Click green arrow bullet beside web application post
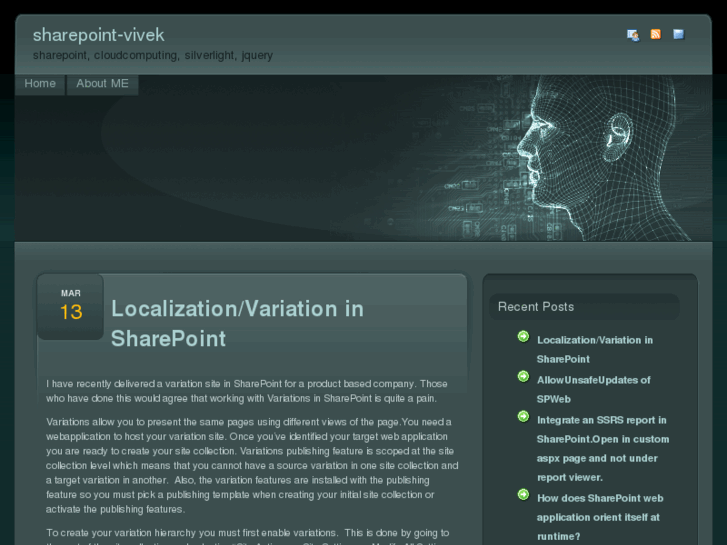Screen dimensions: 727x545 [523, 494]
